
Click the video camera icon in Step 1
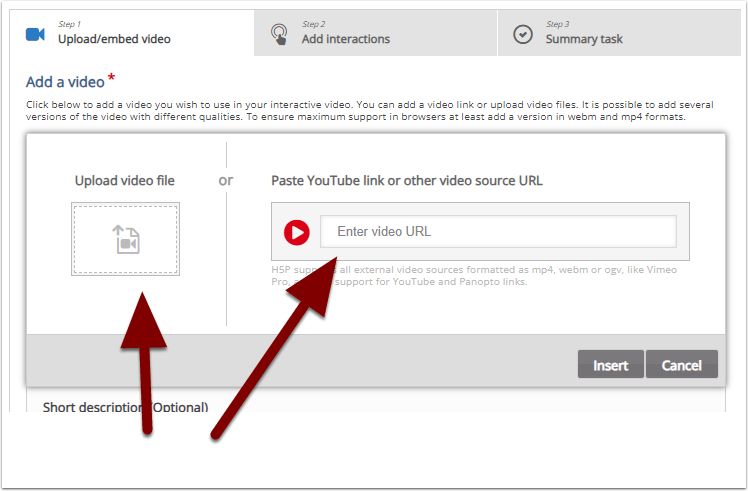coord(36,34)
